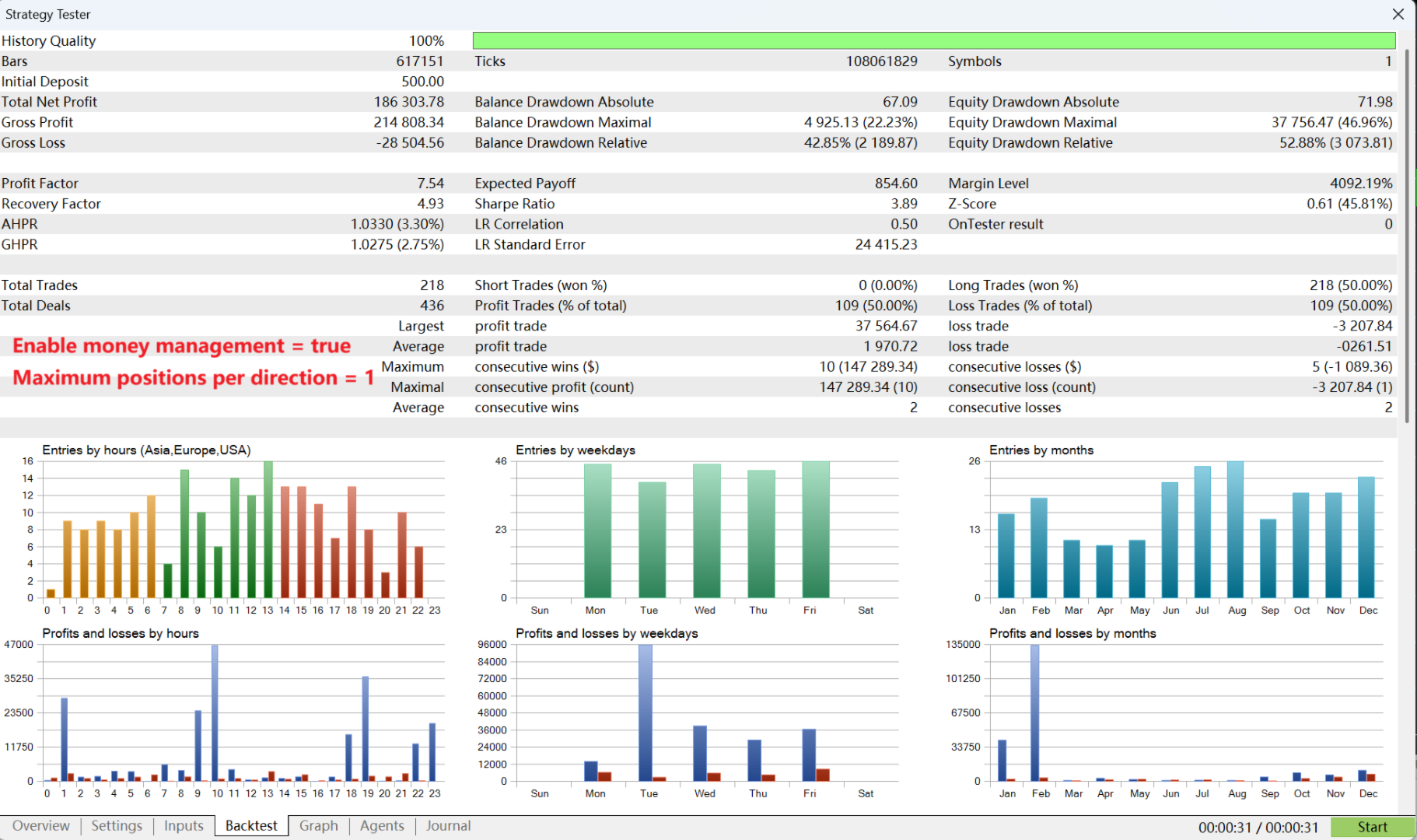This screenshot has height=840, width=1417.
Task: Open the Settings tab
Action: tap(117, 826)
